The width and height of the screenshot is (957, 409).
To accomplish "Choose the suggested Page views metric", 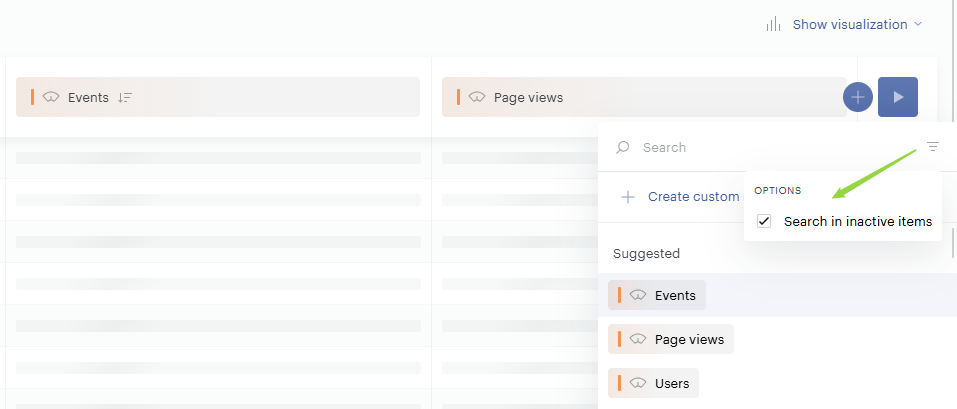I will click(x=671, y=339).
